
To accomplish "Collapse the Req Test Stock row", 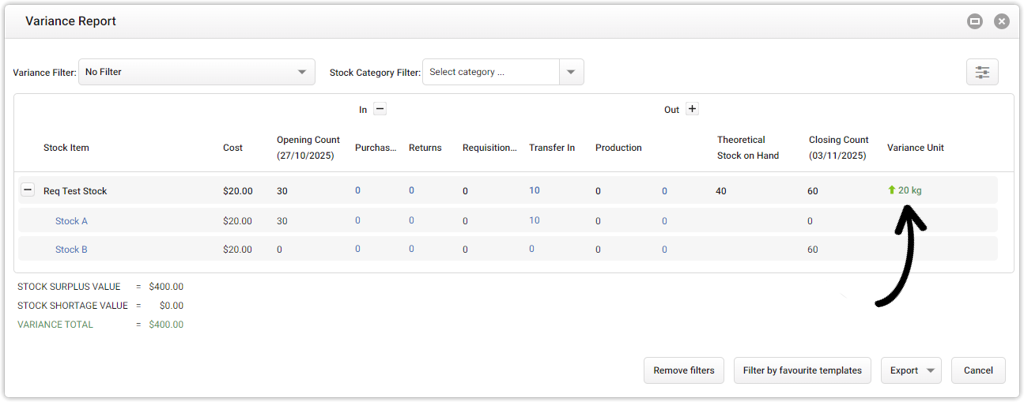I will [28, 191].
